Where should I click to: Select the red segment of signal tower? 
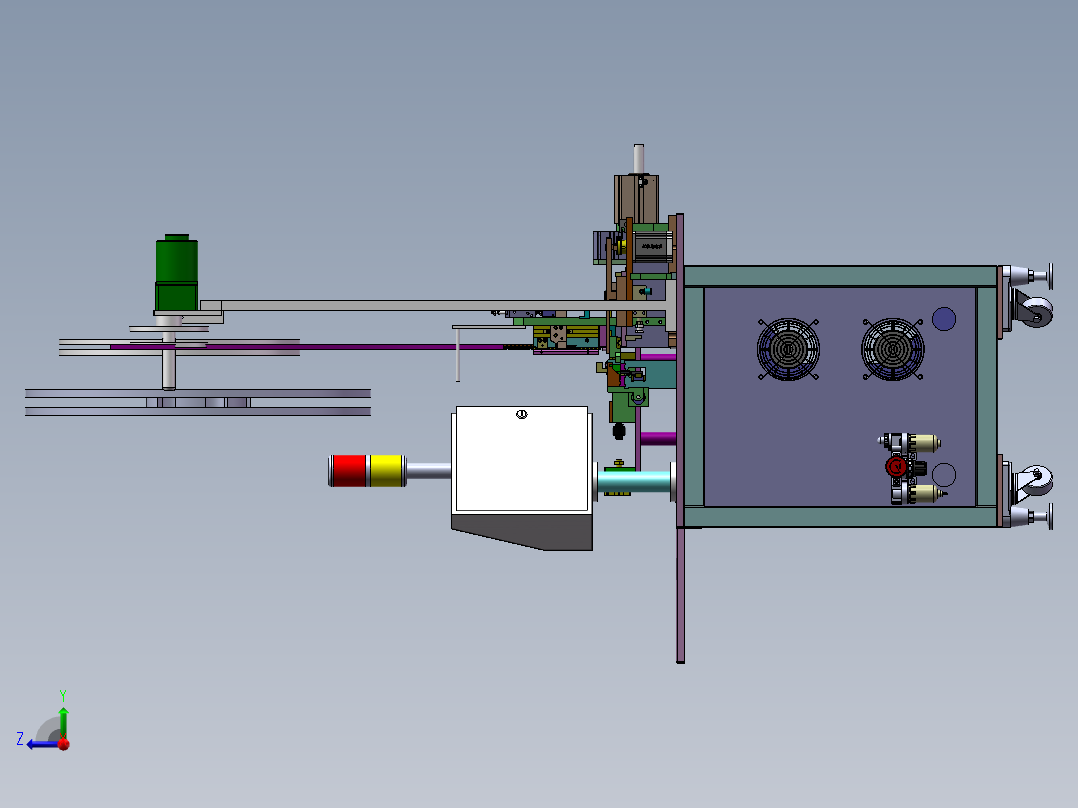(x=349, y=470)
